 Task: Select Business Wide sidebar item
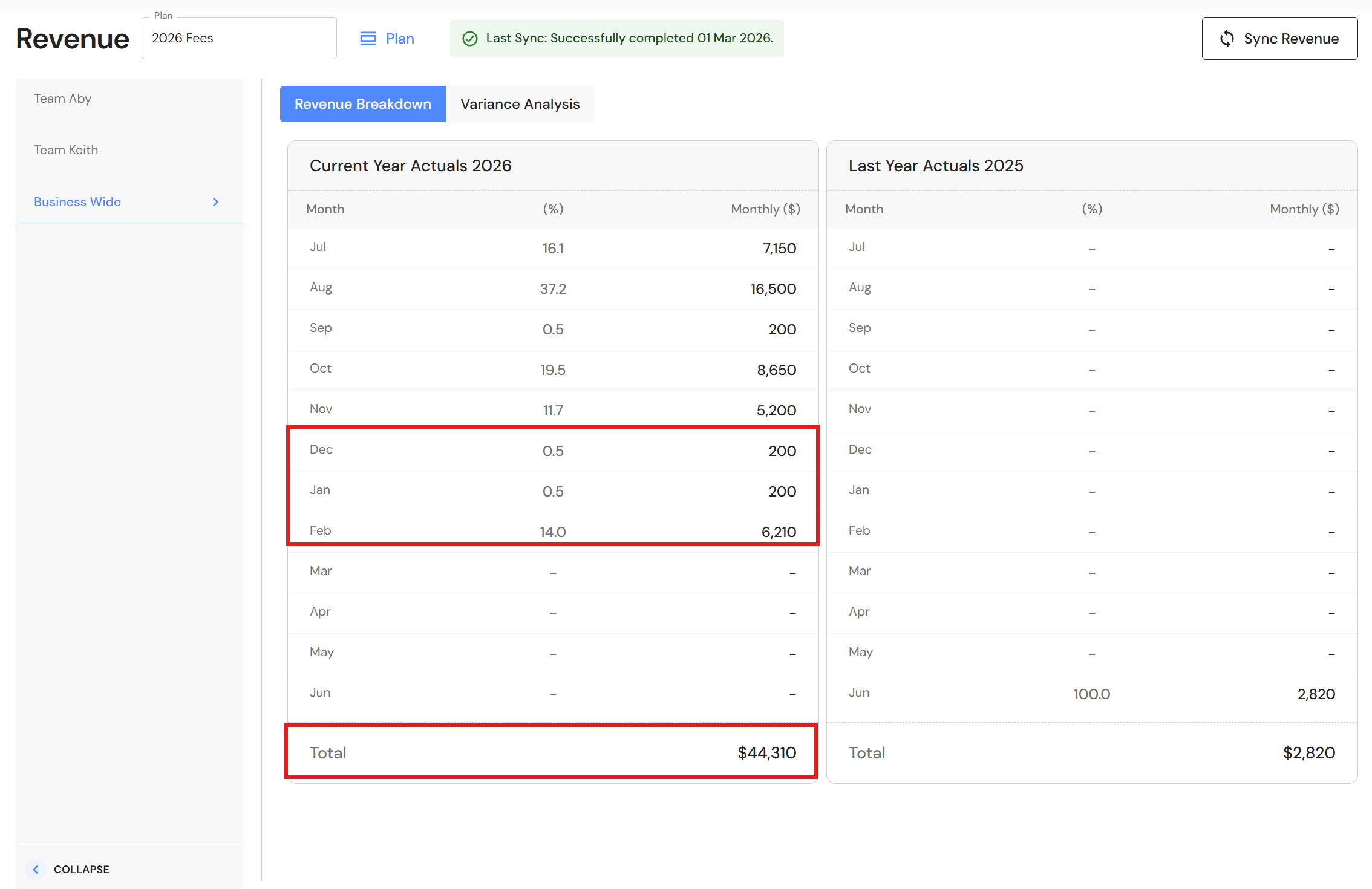point(77,202)
